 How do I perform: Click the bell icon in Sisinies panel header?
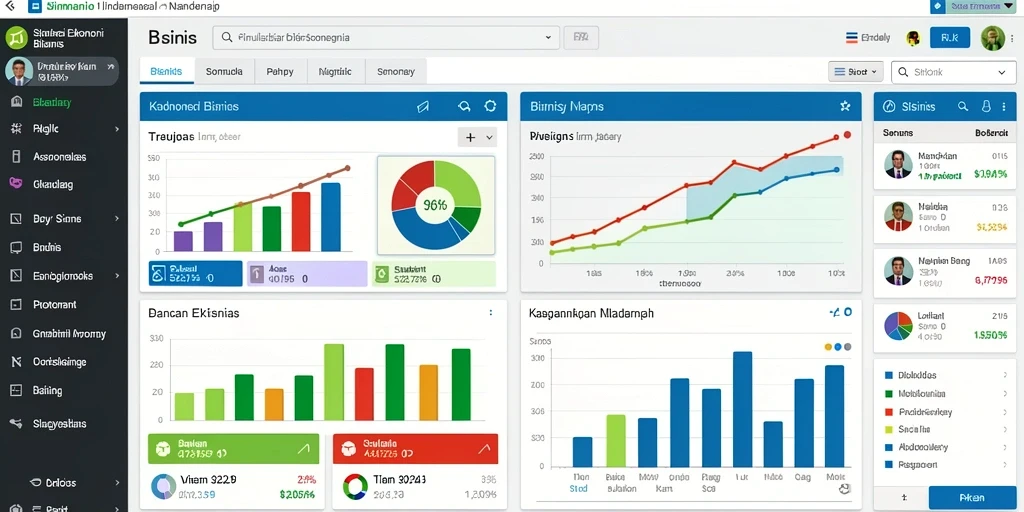pos(986,106)
